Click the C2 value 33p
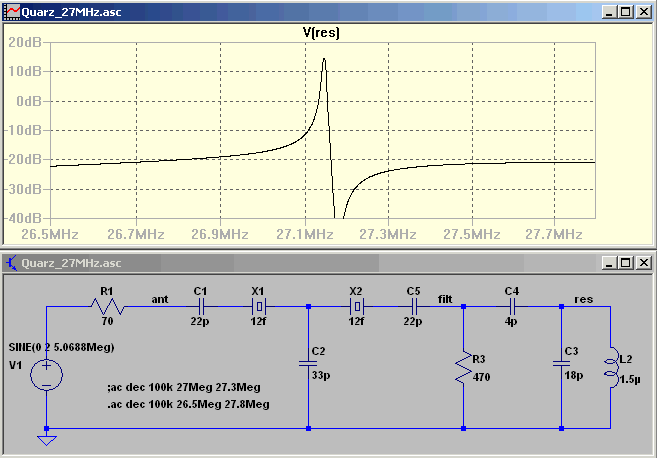The width and height of the screenshot is (657, 458). click(x=321, y=375)
